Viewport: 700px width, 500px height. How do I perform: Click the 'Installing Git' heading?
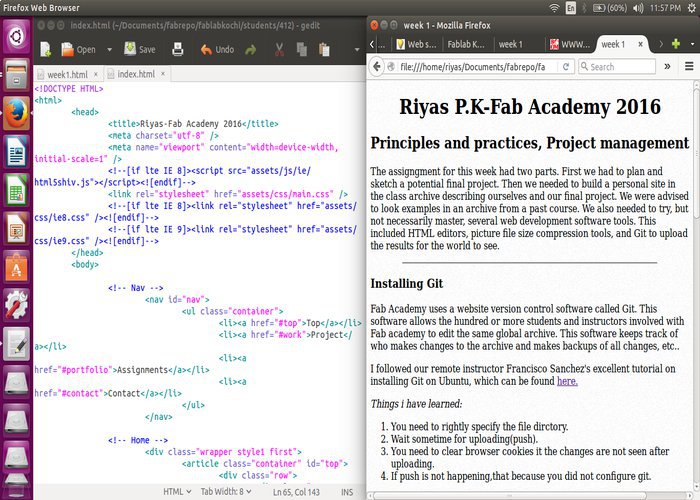pos(406,283)
